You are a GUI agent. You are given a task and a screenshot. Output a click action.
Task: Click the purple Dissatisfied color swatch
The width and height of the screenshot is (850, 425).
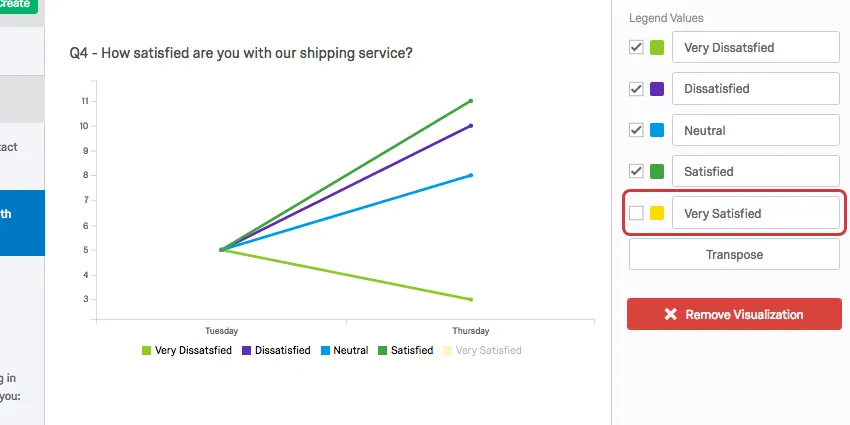pyautogui.click(x=657, y=89)
